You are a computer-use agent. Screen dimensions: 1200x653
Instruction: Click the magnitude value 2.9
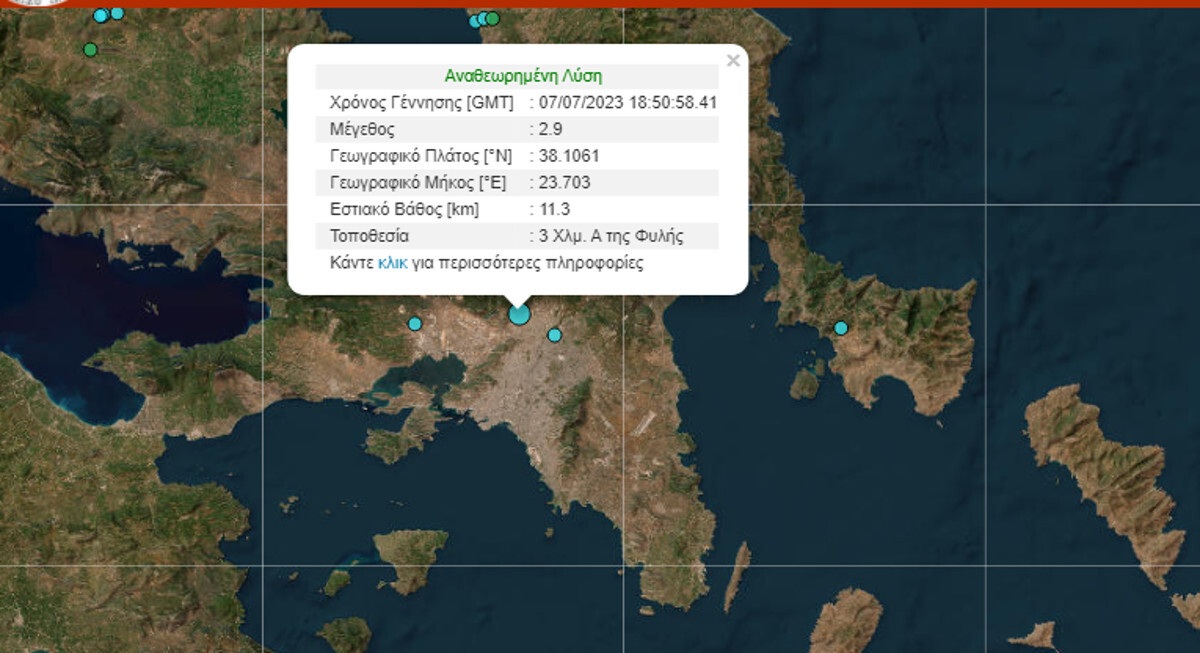coord(551,129)
